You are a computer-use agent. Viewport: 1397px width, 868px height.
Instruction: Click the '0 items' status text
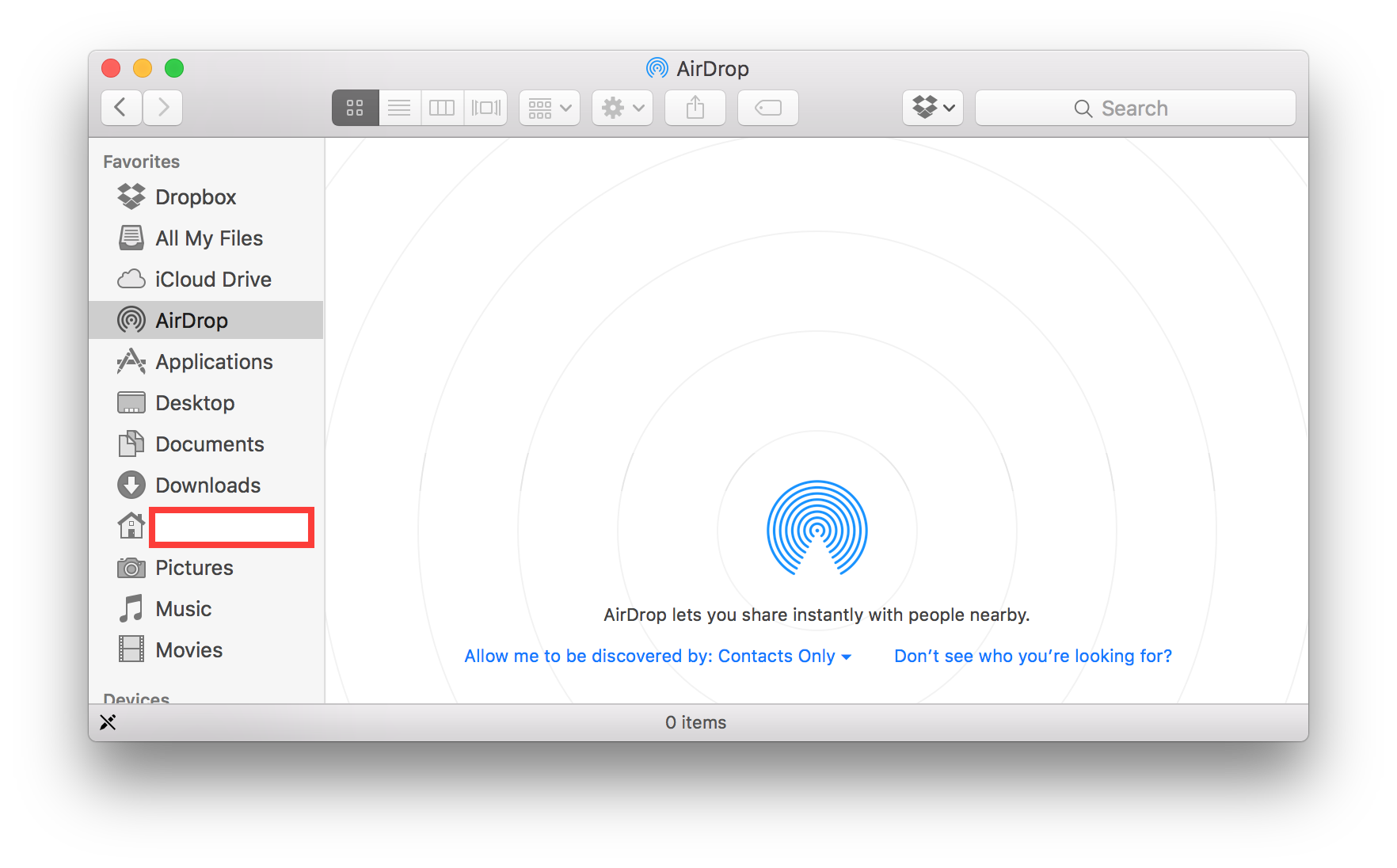point(696,722)
